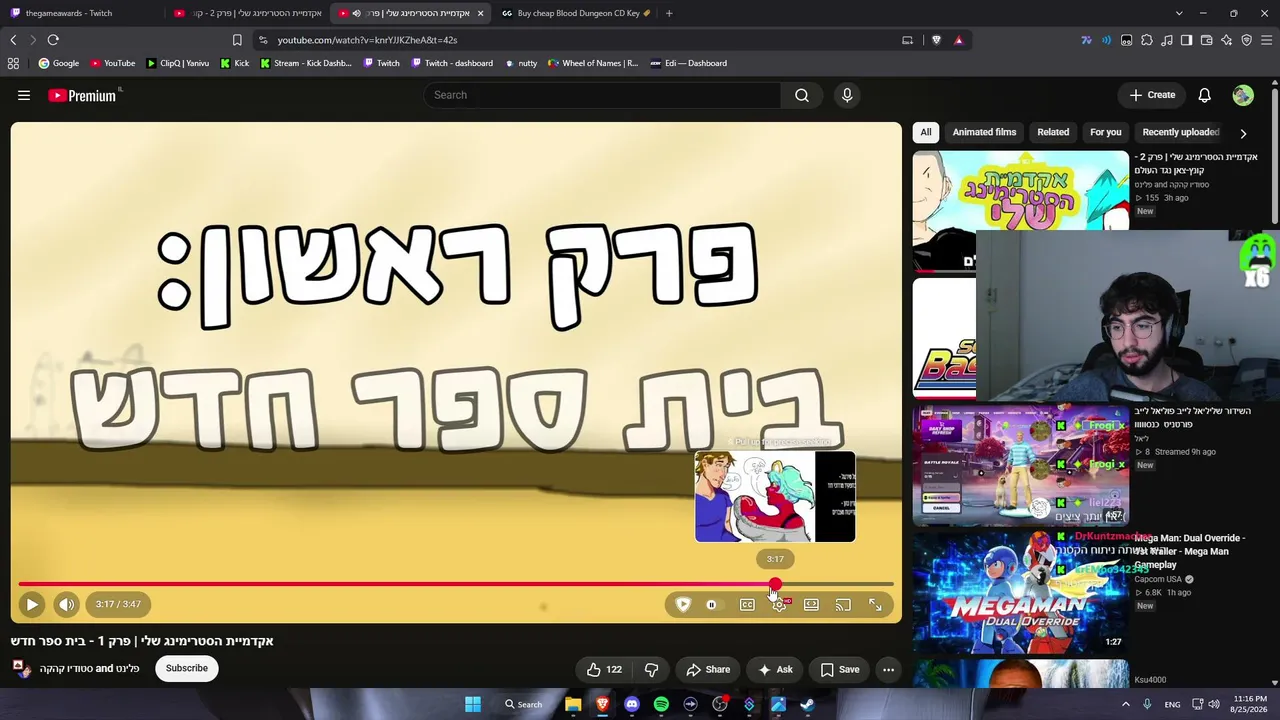Viewport: 1280px width, 720px height.
Task: Select the For you chip
Action: pyautogui.click(x=1105, y=132)
